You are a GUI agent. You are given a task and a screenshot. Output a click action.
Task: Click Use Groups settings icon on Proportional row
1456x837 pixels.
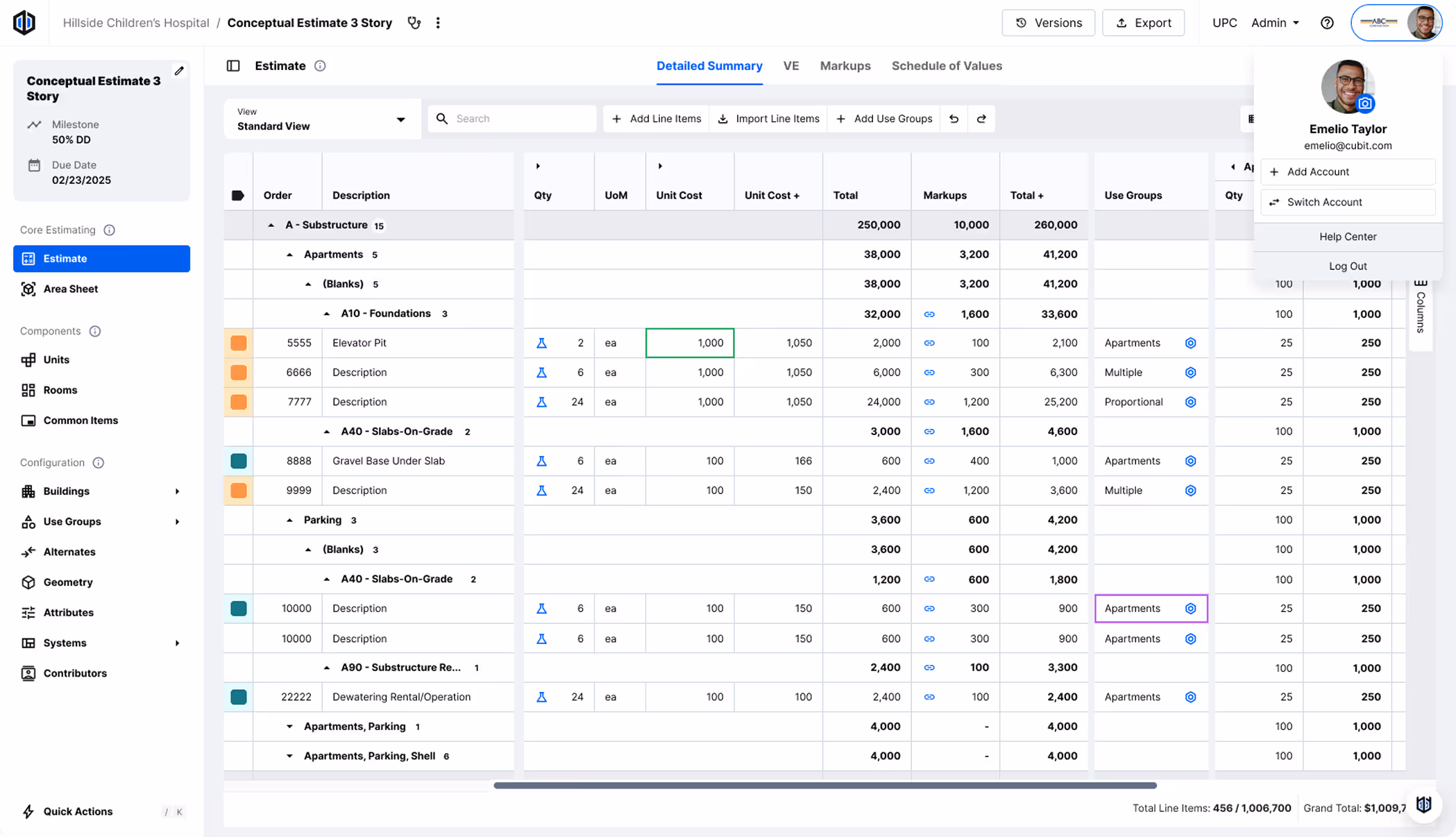(x=1190, y=402)
